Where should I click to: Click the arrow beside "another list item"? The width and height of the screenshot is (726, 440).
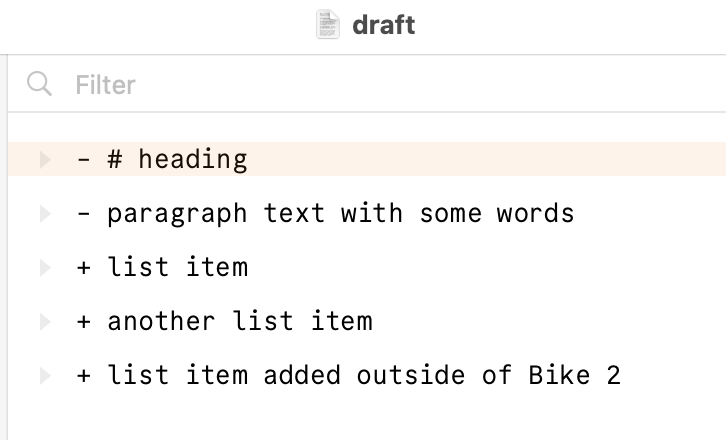coord(44,321)
